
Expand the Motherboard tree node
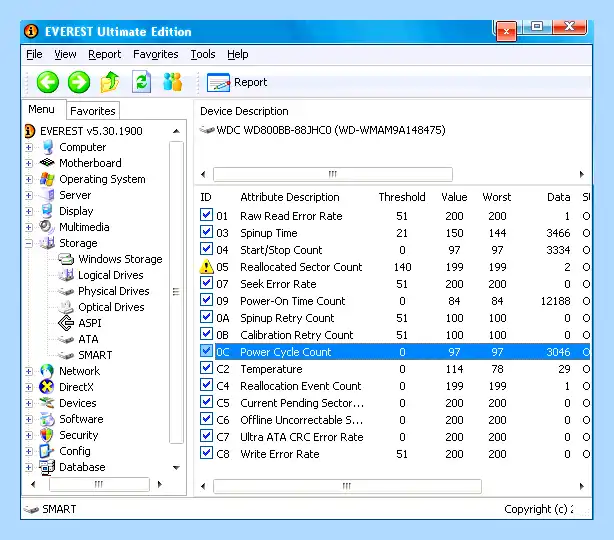tap(29, 163)
